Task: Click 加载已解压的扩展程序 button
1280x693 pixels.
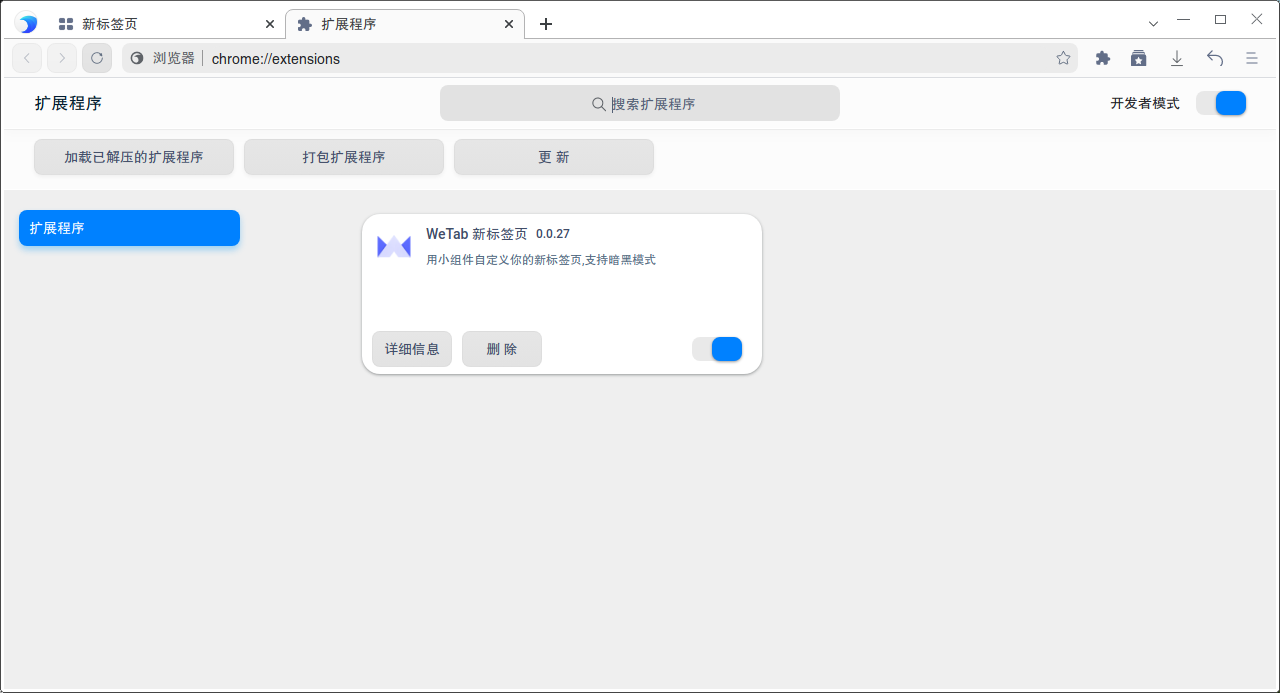Action: point(133,157)
